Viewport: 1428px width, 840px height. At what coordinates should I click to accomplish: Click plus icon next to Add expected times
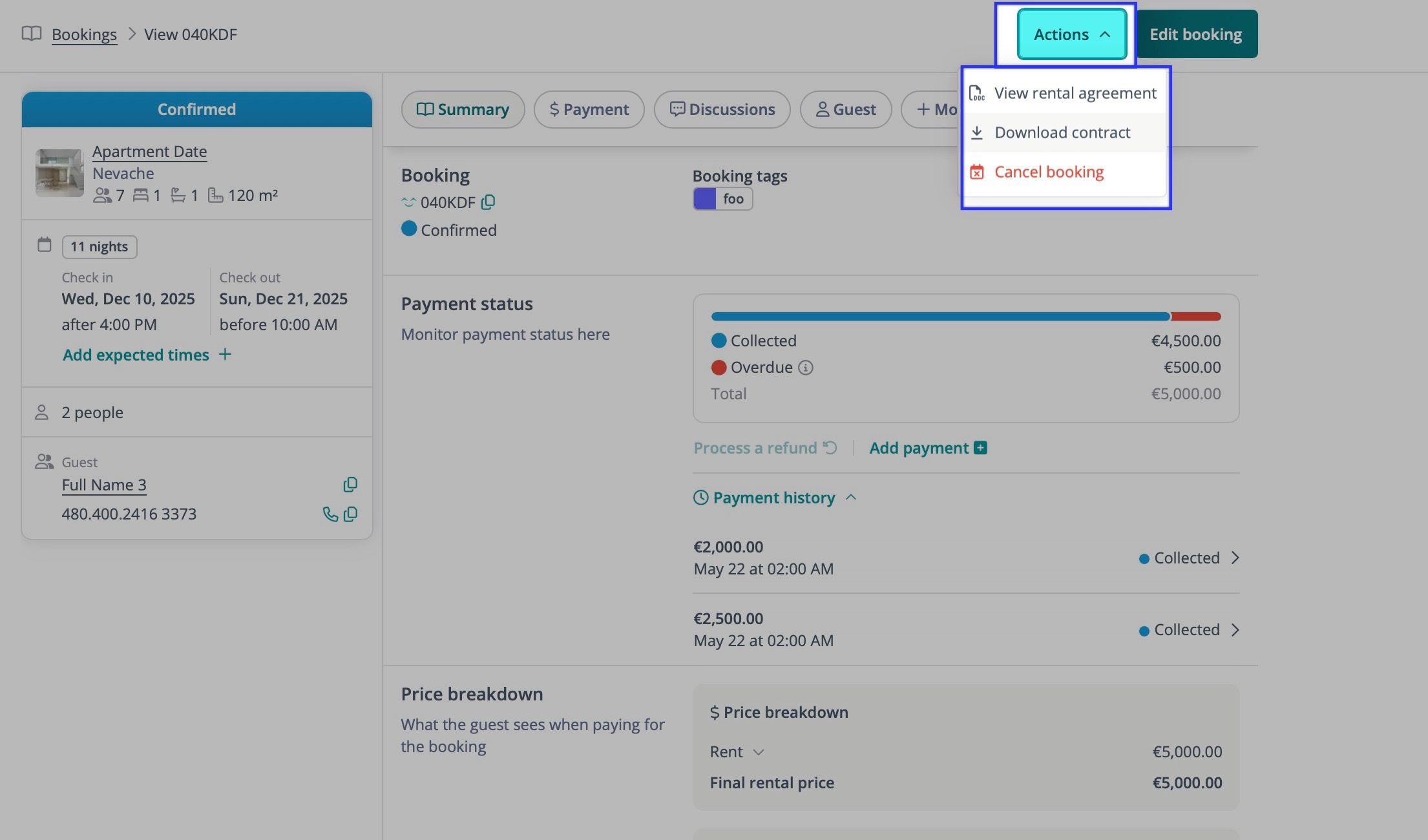point(225,354)
